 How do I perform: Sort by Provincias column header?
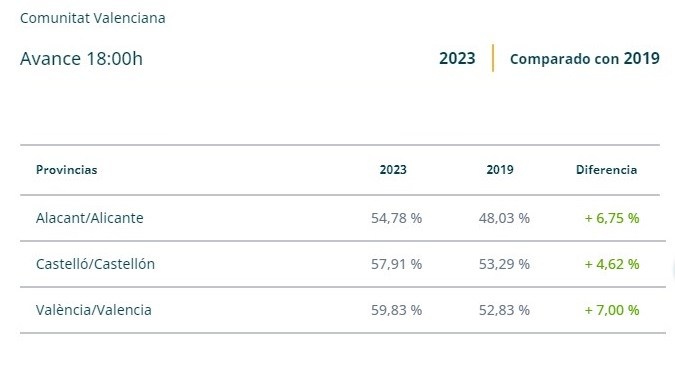(x=67, y=170)
